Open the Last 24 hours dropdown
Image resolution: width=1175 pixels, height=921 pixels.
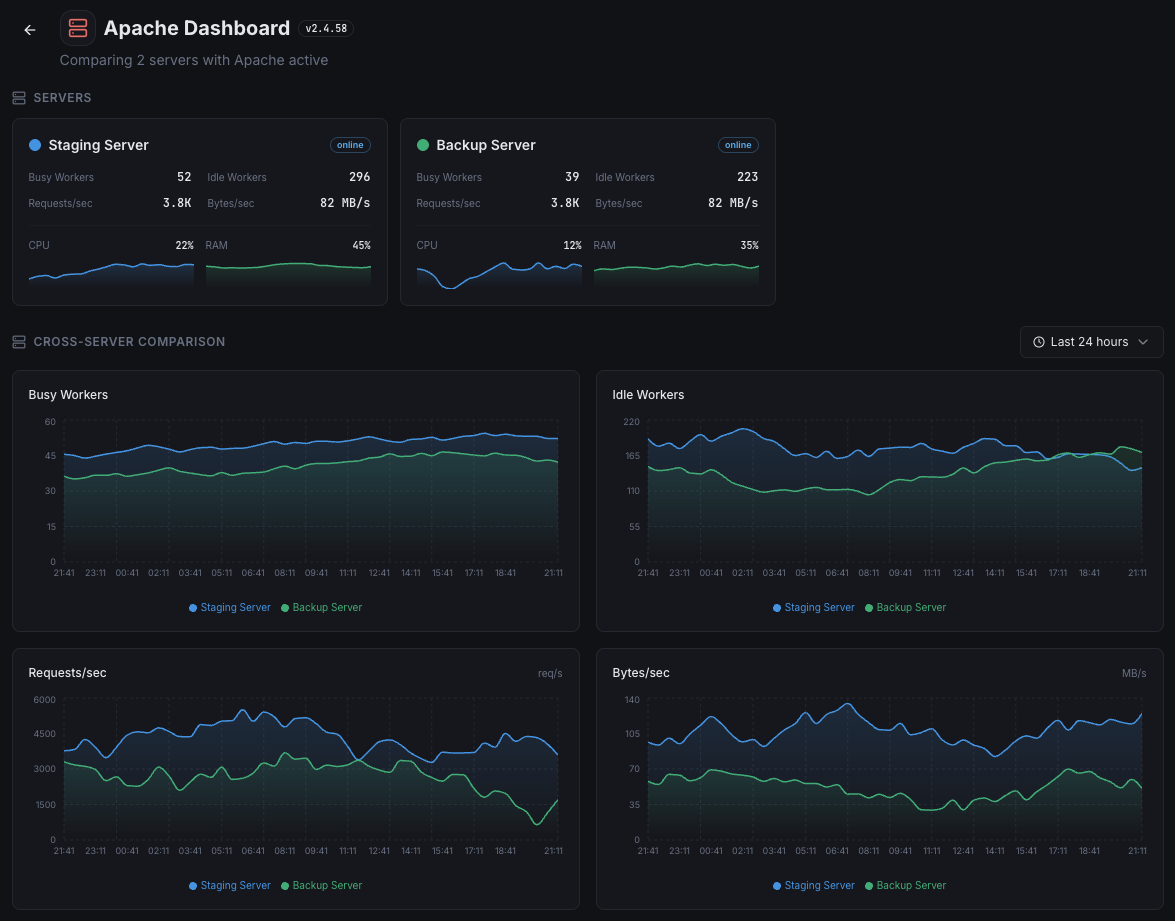point(1091,341)
